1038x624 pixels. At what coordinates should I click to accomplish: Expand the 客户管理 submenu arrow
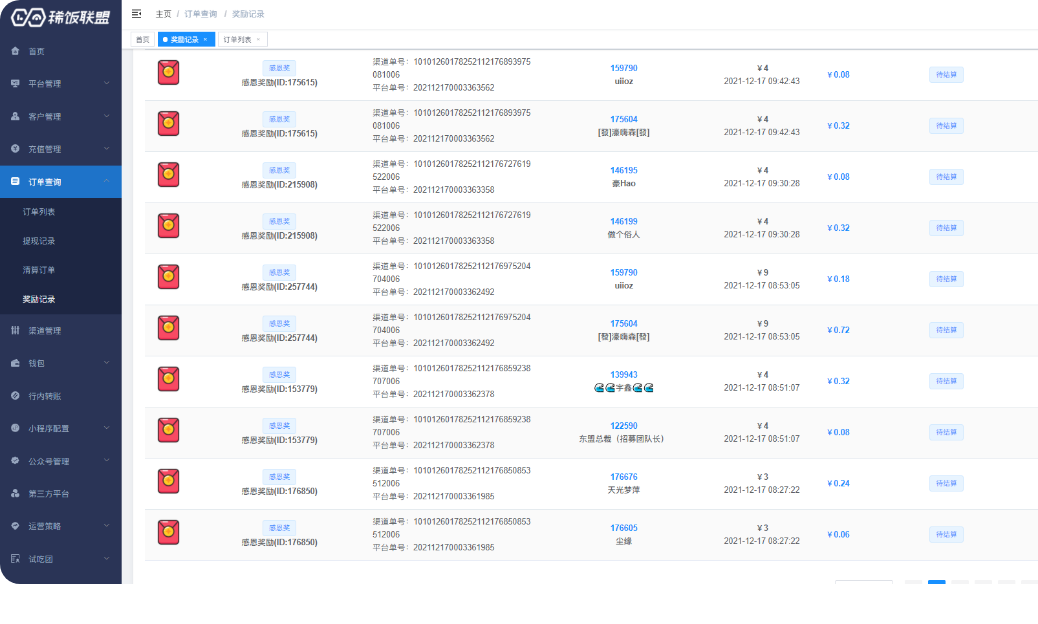(106, 116)
